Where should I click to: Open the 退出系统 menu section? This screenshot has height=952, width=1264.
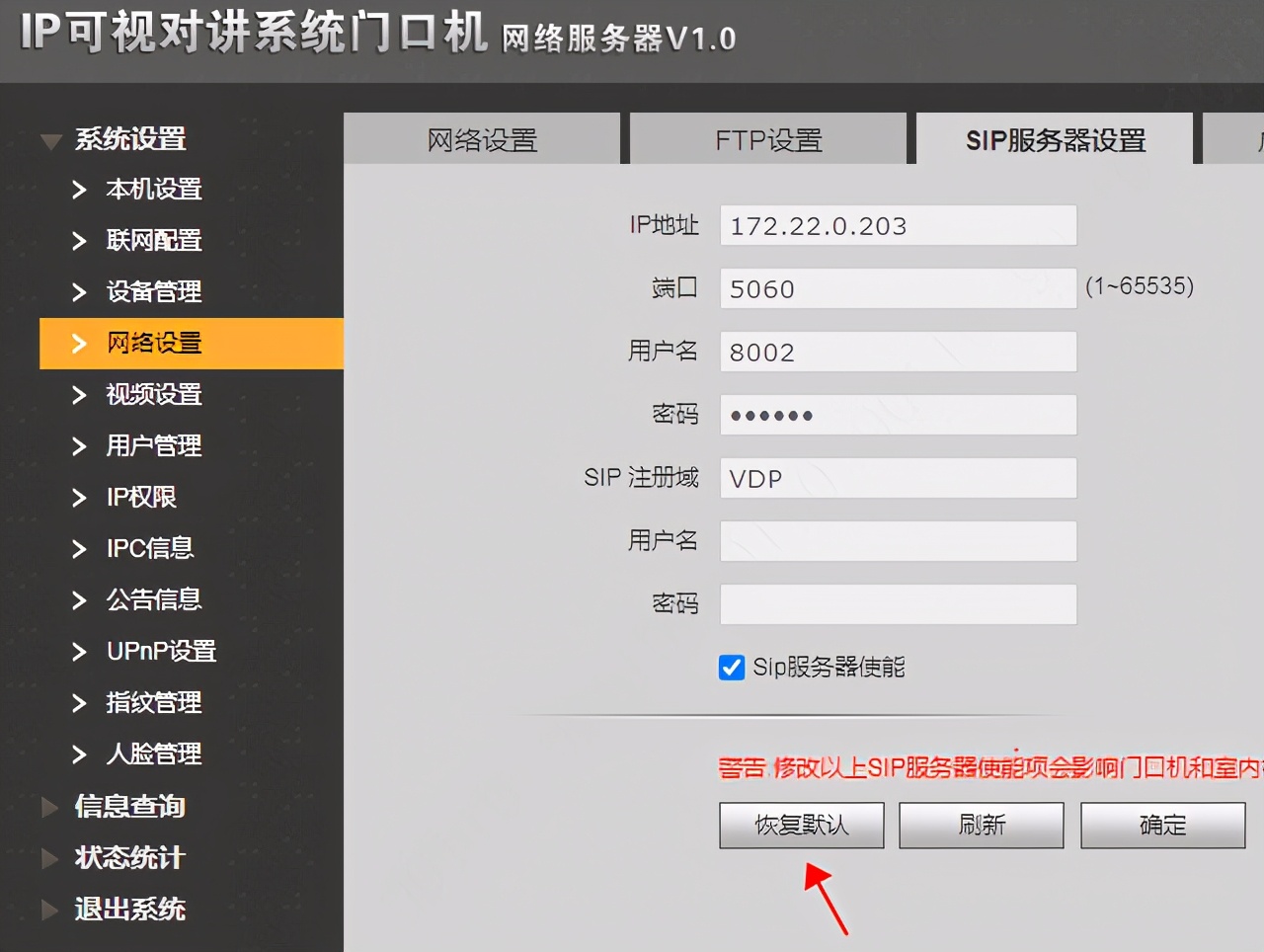(x=49, y=911)
